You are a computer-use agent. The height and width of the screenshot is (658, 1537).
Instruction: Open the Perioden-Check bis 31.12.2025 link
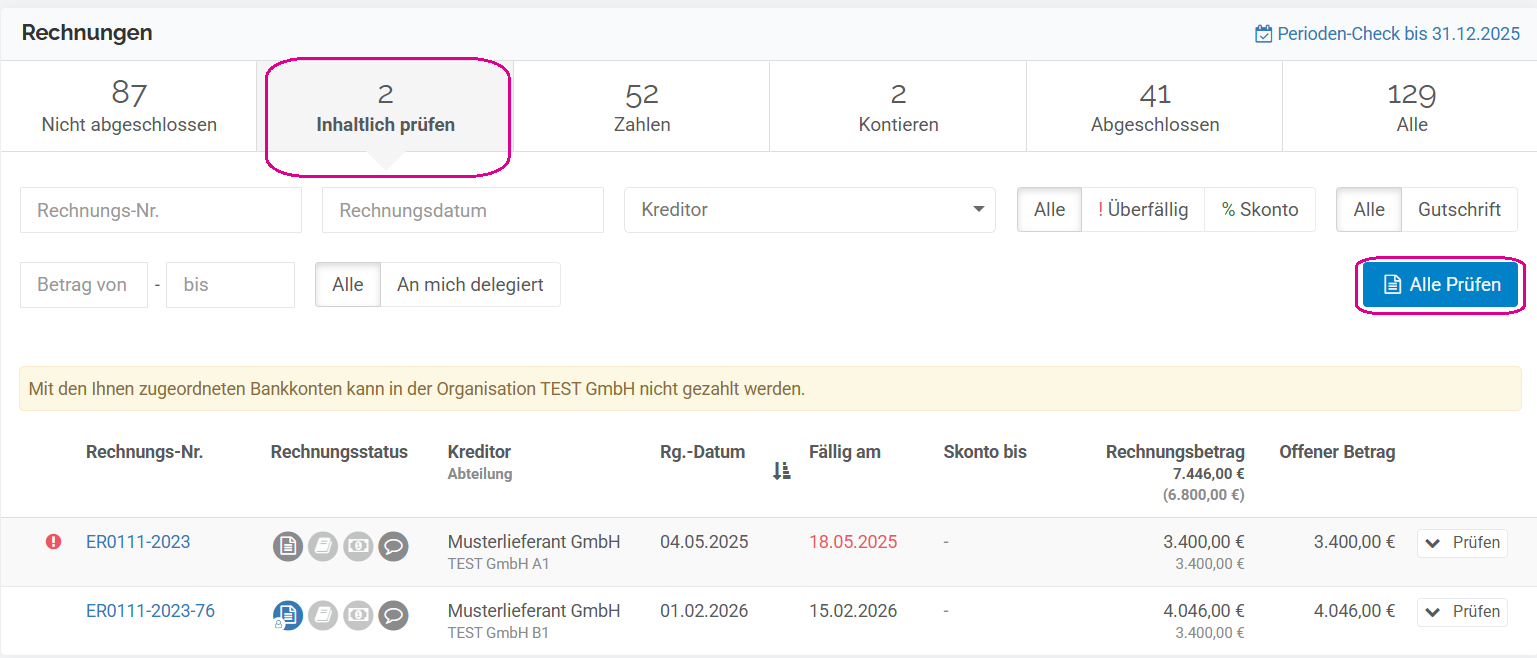pyautogui.click(x=1388, y=34)
